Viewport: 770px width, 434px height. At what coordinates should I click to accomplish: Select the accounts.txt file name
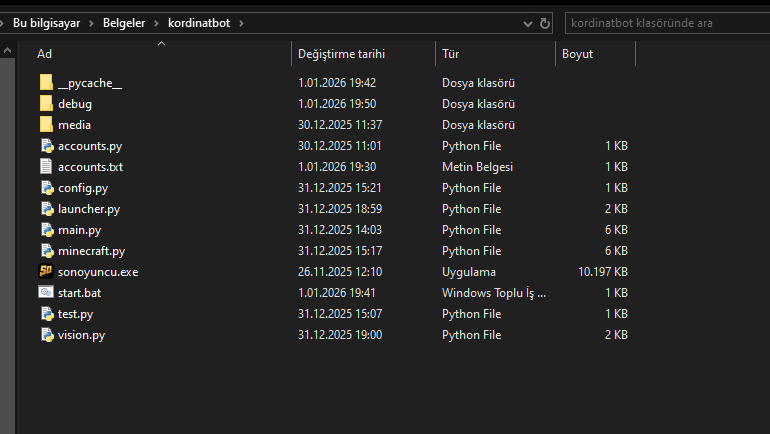tap(90, 167)
